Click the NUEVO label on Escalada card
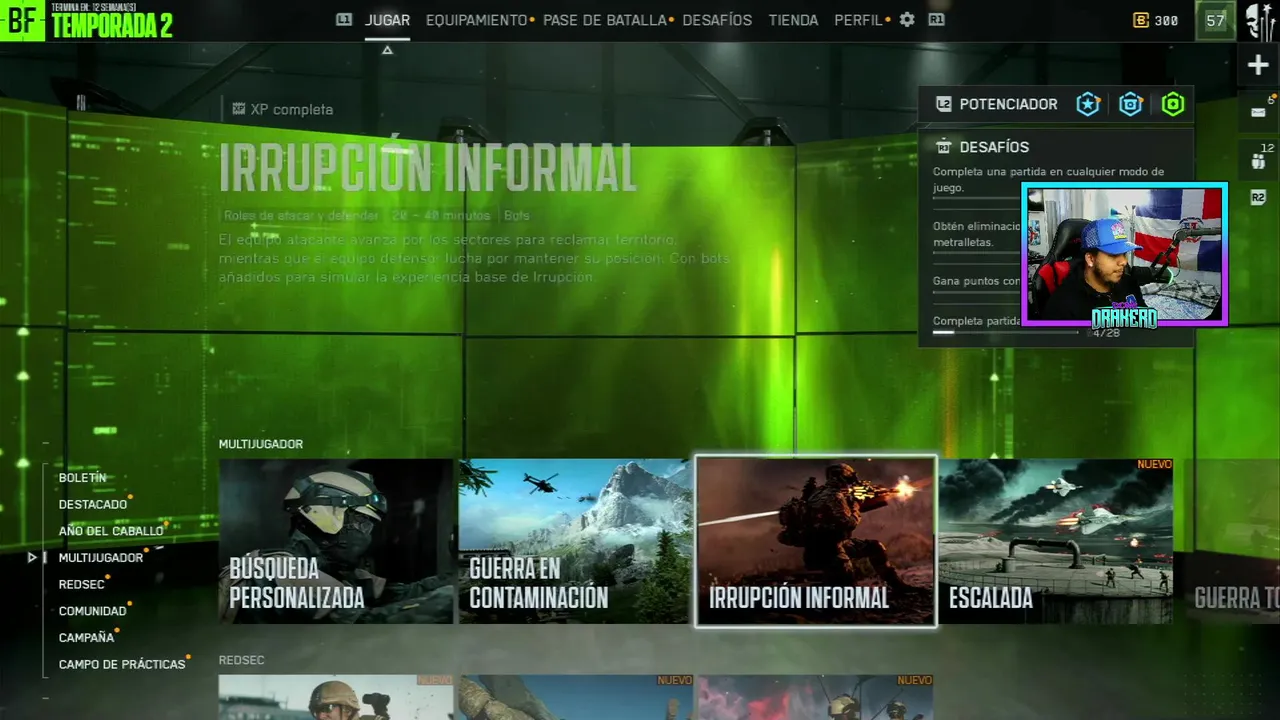 1154,465
